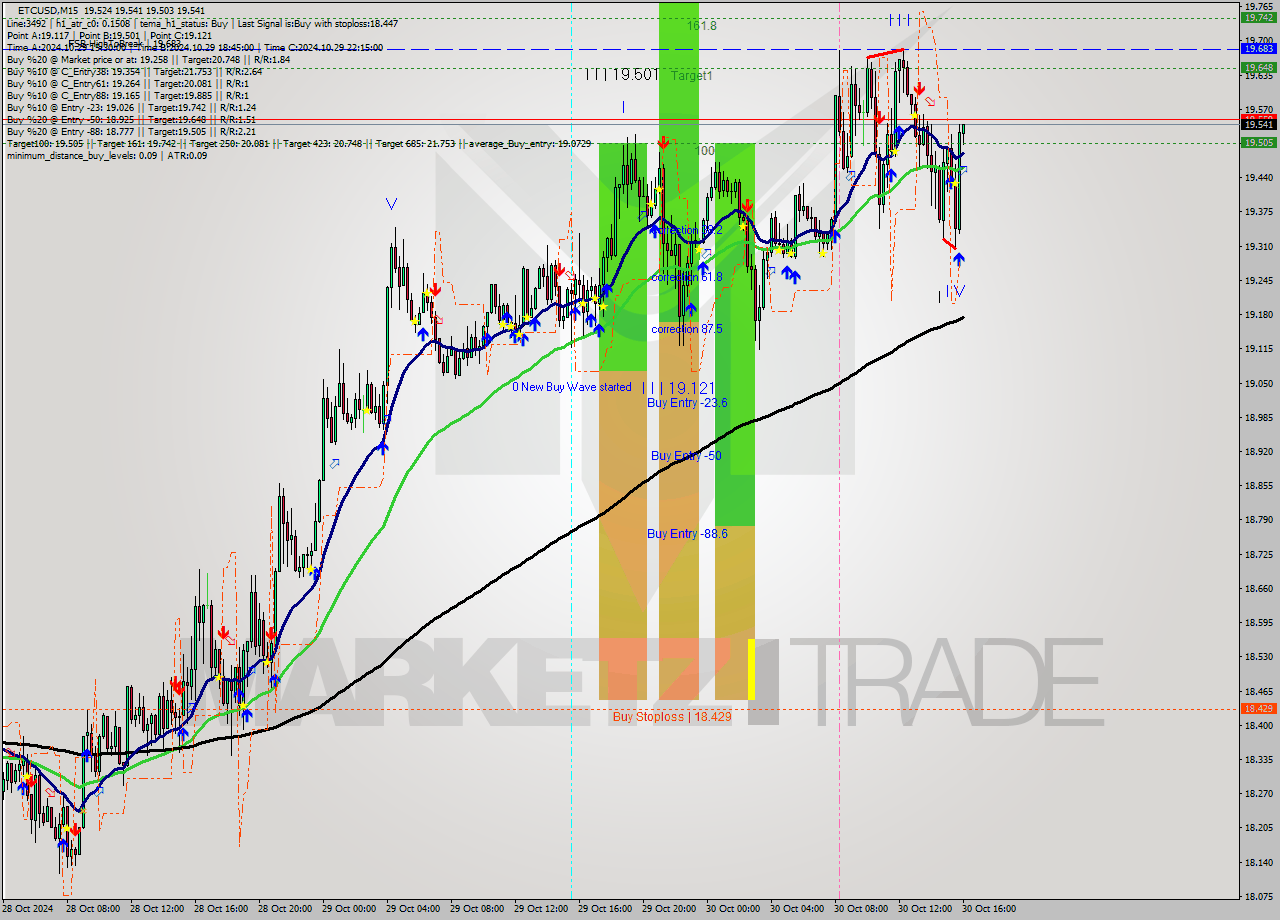The width and height of the screenshot is (1280, 920).
Task: Click the 'Buy Entry -88.6' level label
Action: click(687, 534)
